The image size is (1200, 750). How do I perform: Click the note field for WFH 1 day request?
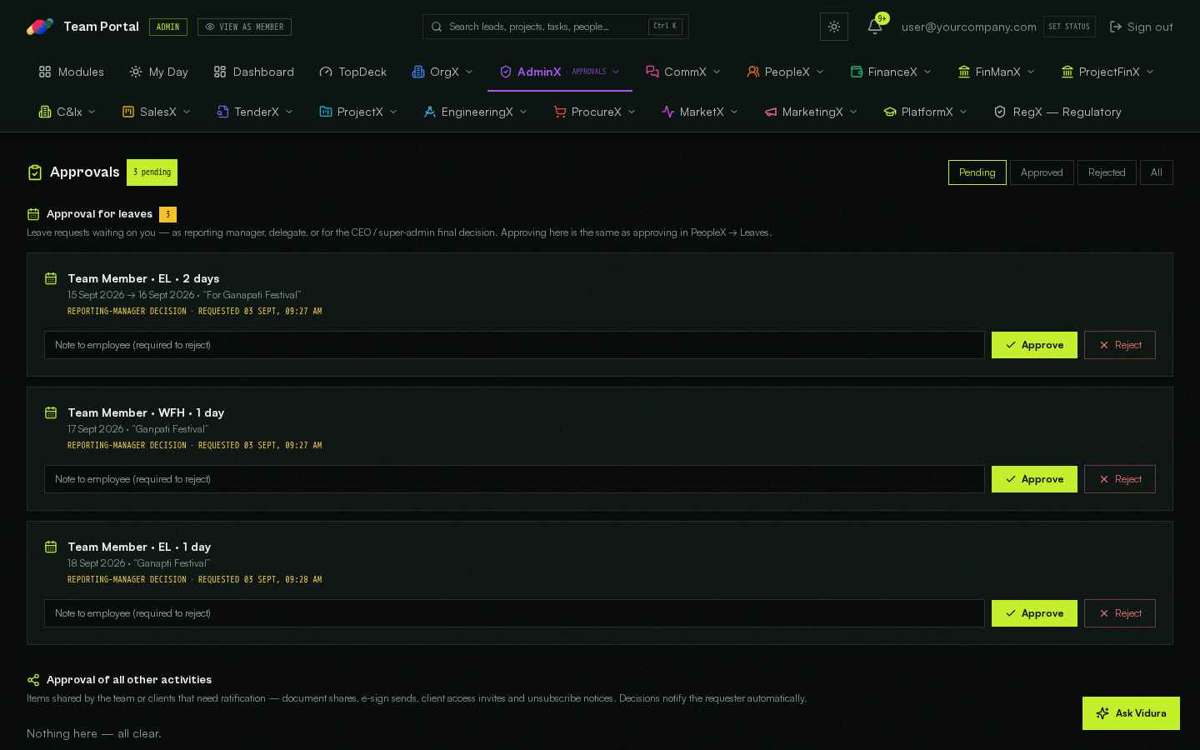[514, 479]
